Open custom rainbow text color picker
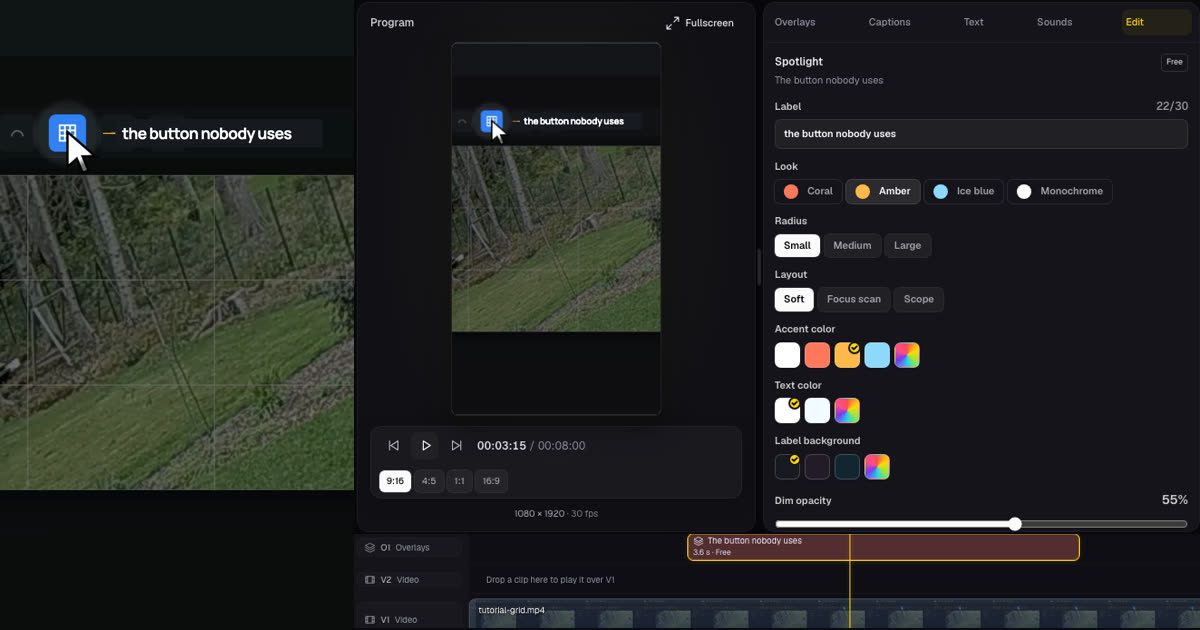1200x630 pixels. coord(847,410)
